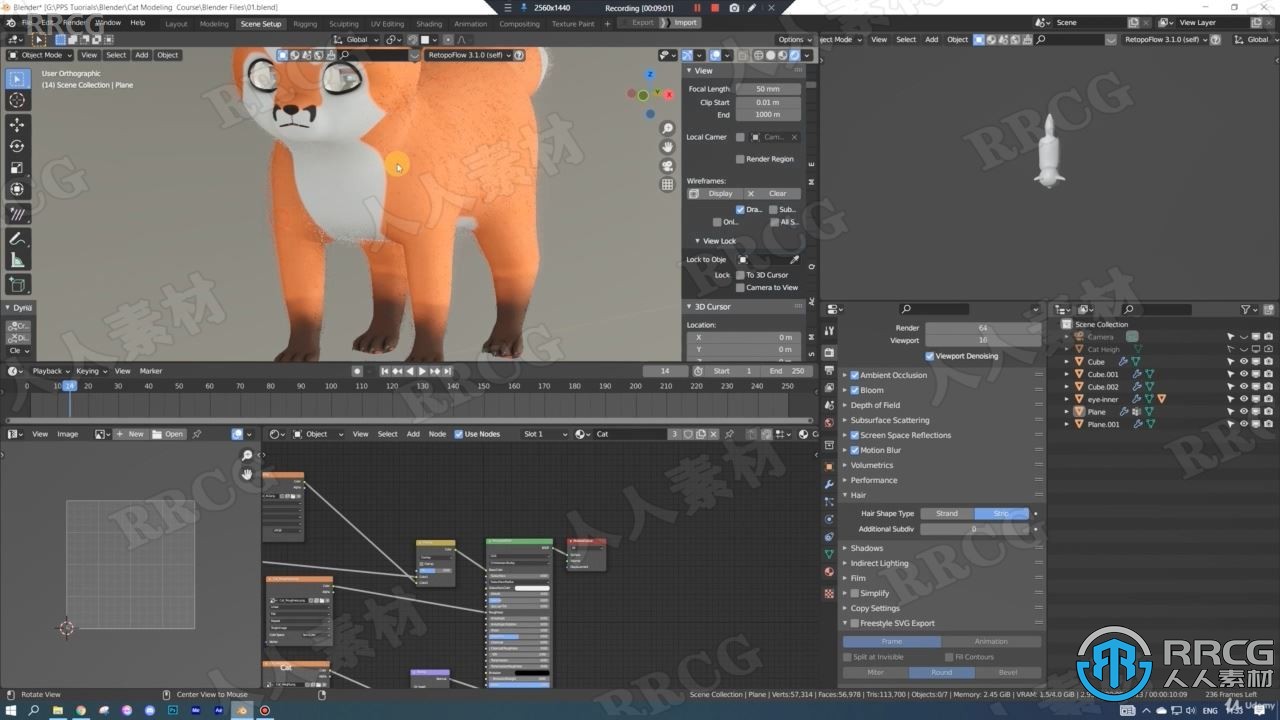
Task: Expand the Indirect Lighting panel
Action: click(x=879, y=563)
